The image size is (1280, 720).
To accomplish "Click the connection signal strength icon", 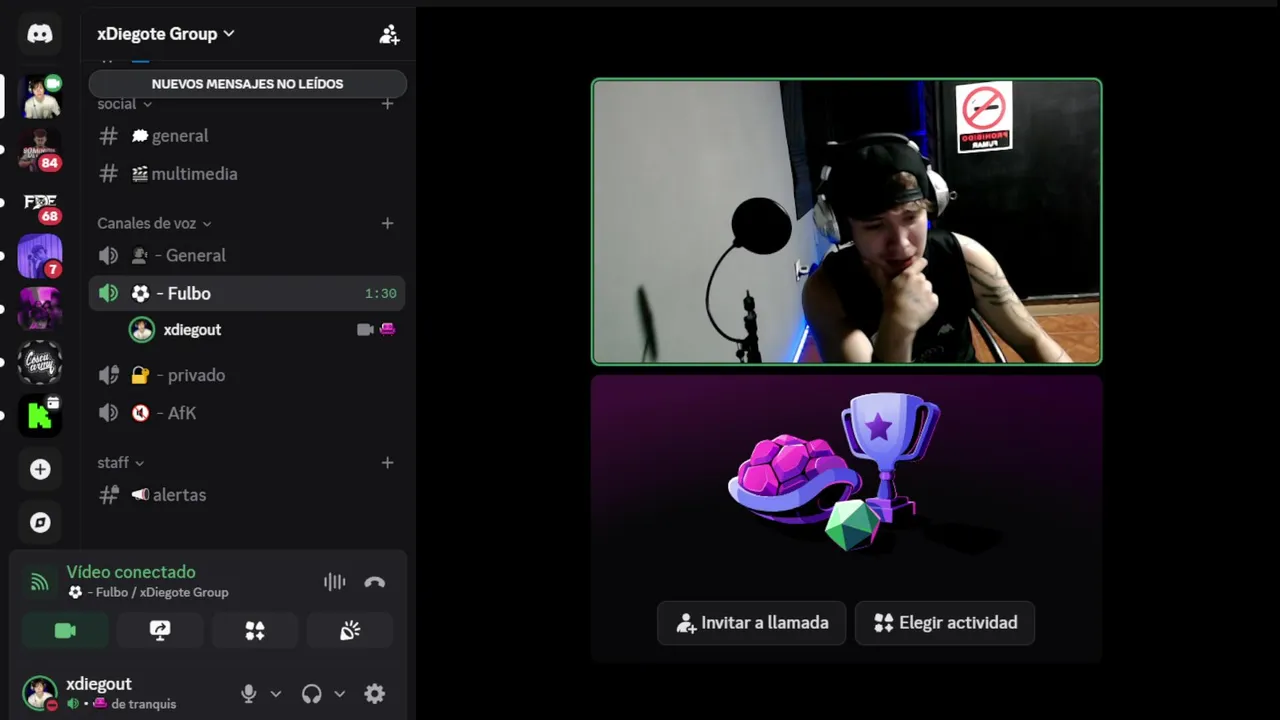I will 40,582.
